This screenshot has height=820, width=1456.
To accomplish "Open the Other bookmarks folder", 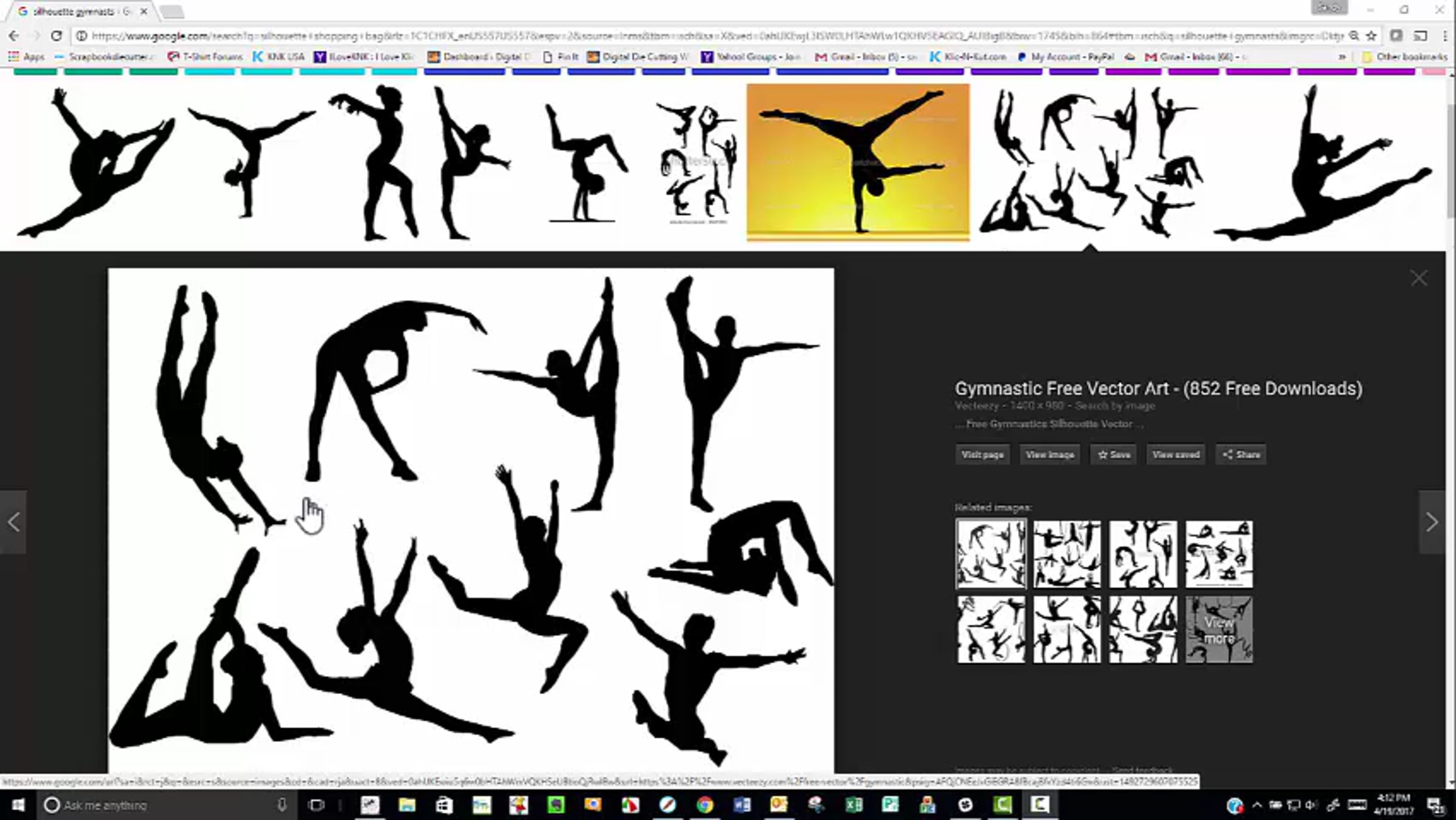I will [1405, 56].
